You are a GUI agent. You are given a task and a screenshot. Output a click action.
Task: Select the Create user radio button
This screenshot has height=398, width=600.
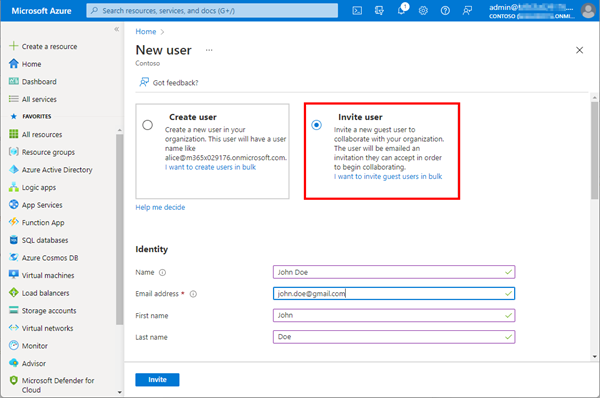click(x=147, y=125)
